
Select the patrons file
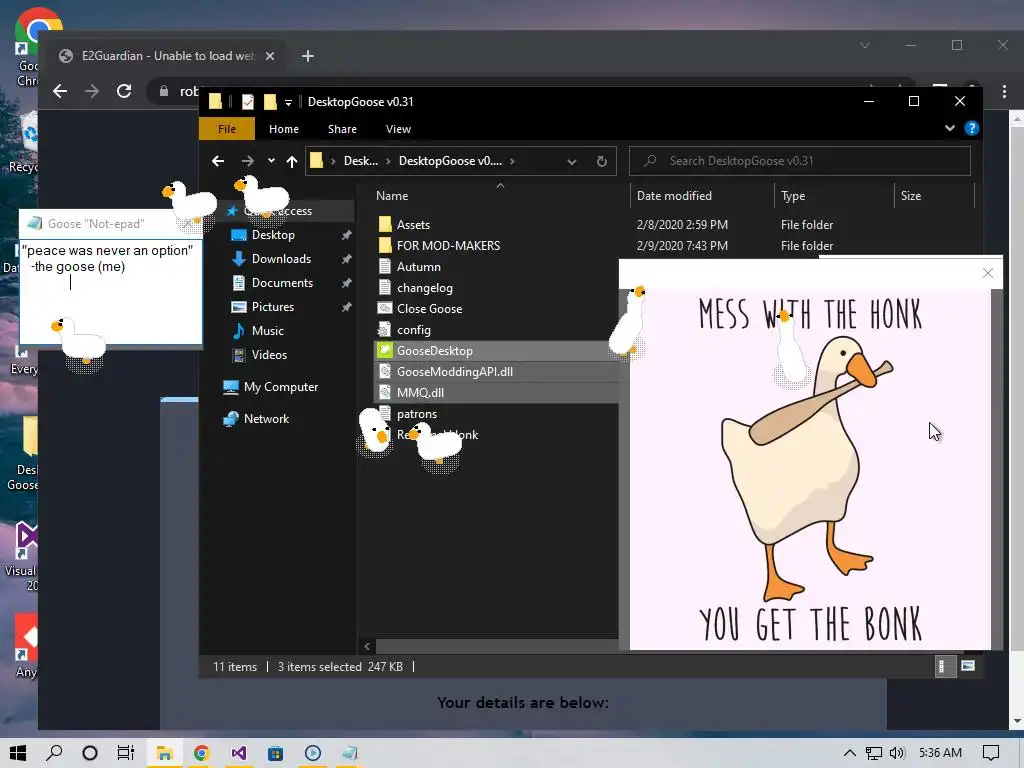click(417, 414)
